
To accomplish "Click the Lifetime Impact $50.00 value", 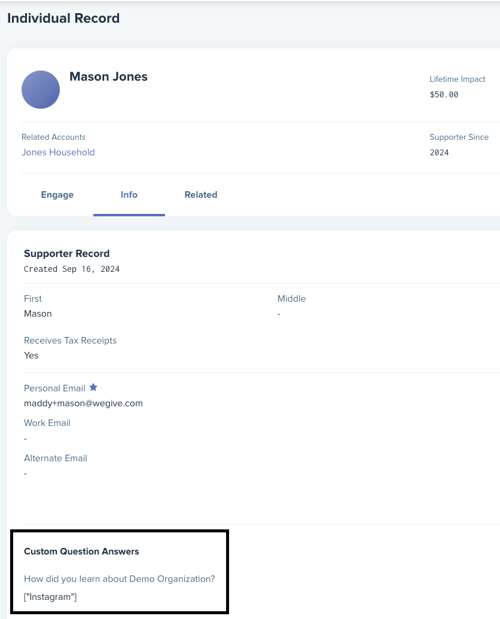I will pyautogui.click(x=444, y=95).
